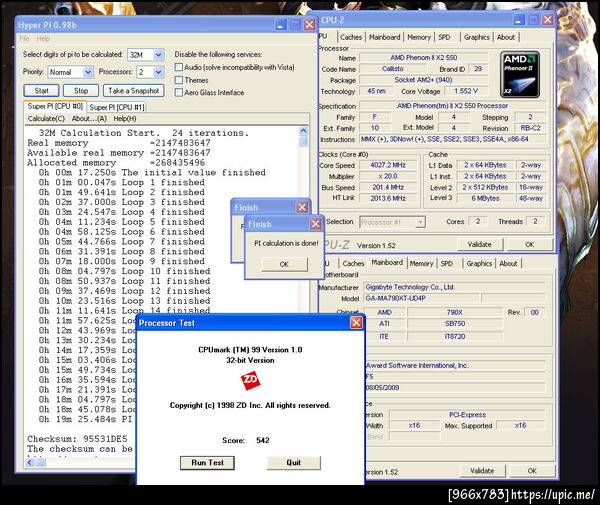Click Validate in top CPU-Z window
This screenshot has width=600, height=505.
click(479, 244)
